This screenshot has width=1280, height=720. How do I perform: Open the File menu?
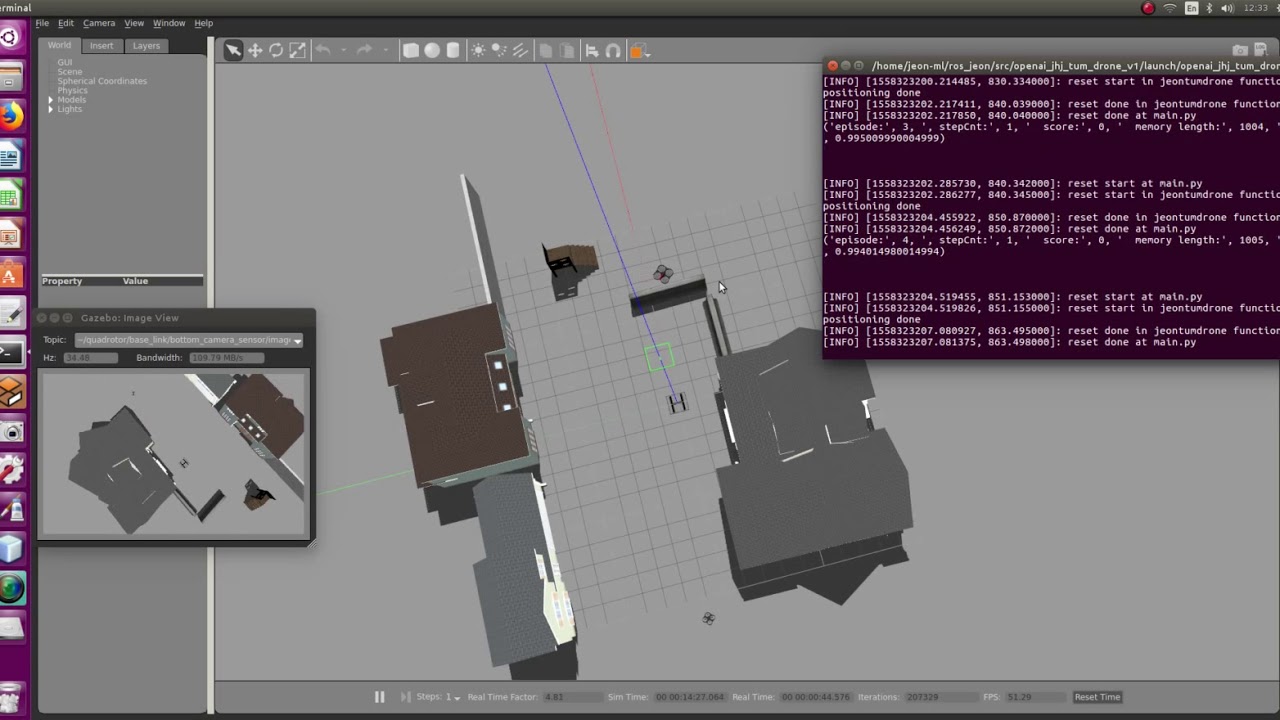coord(42,23)
